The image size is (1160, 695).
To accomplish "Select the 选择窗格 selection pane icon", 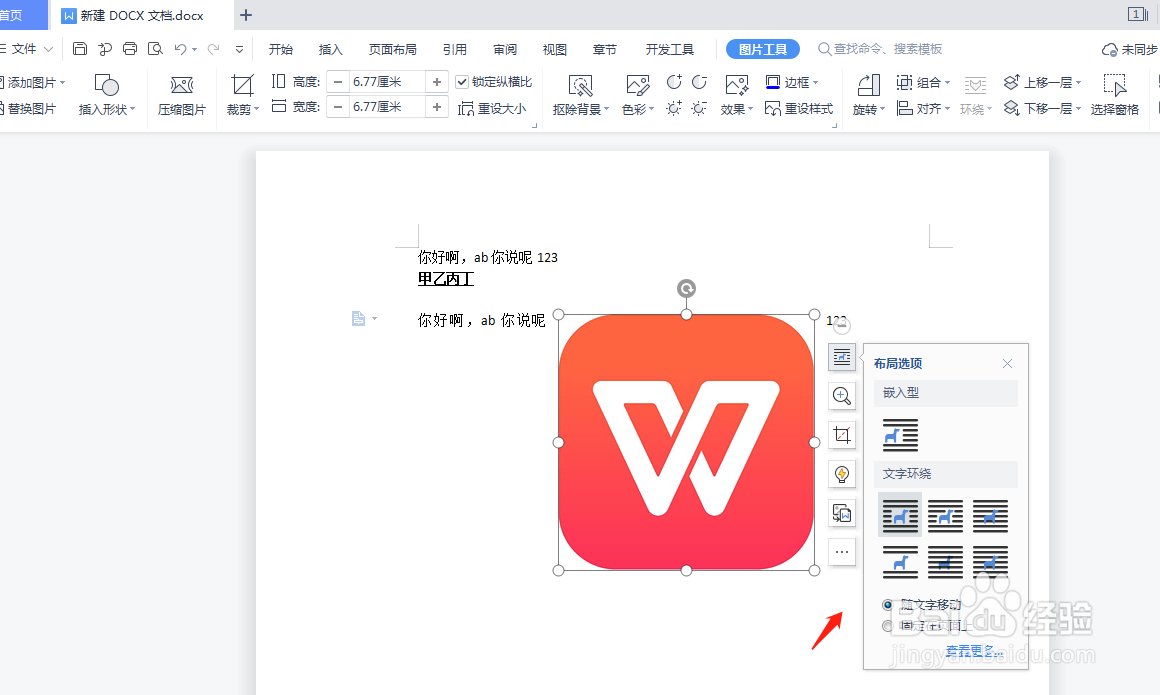I will tap(1115, 95).
